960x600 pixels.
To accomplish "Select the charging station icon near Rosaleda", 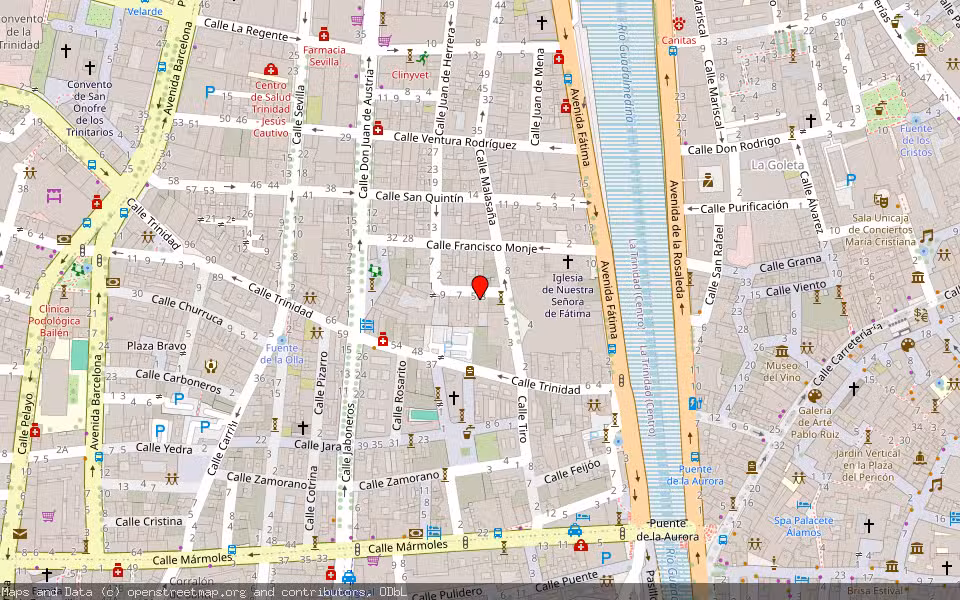I will [x=694, y=403].
